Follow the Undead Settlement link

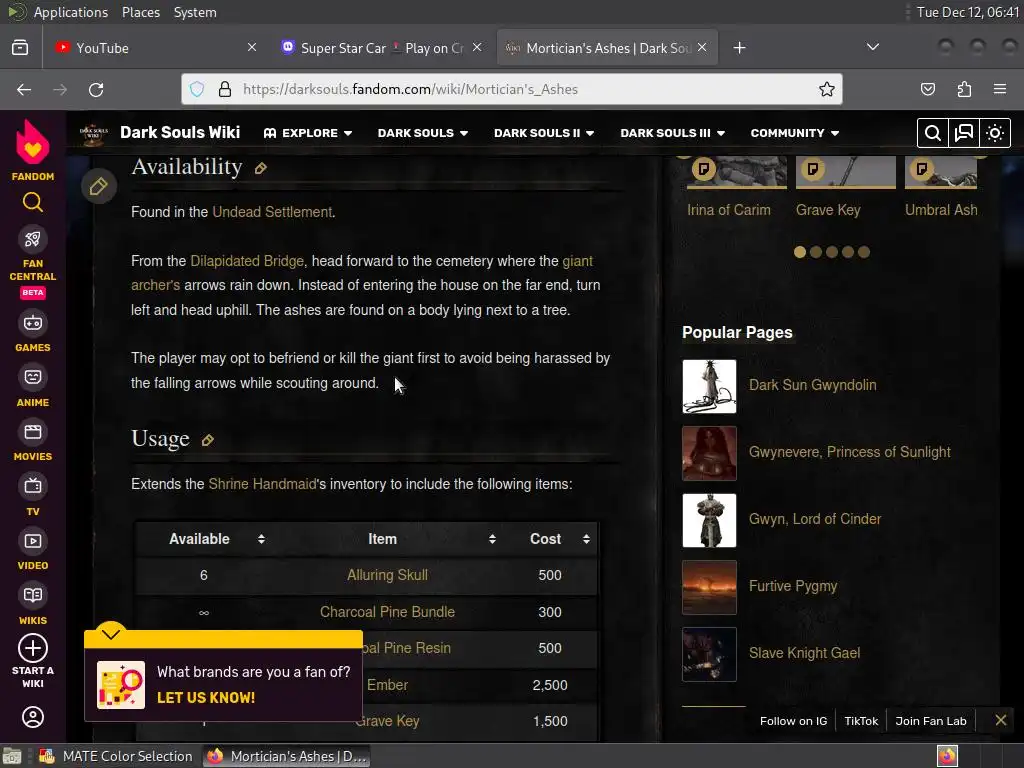272,212
